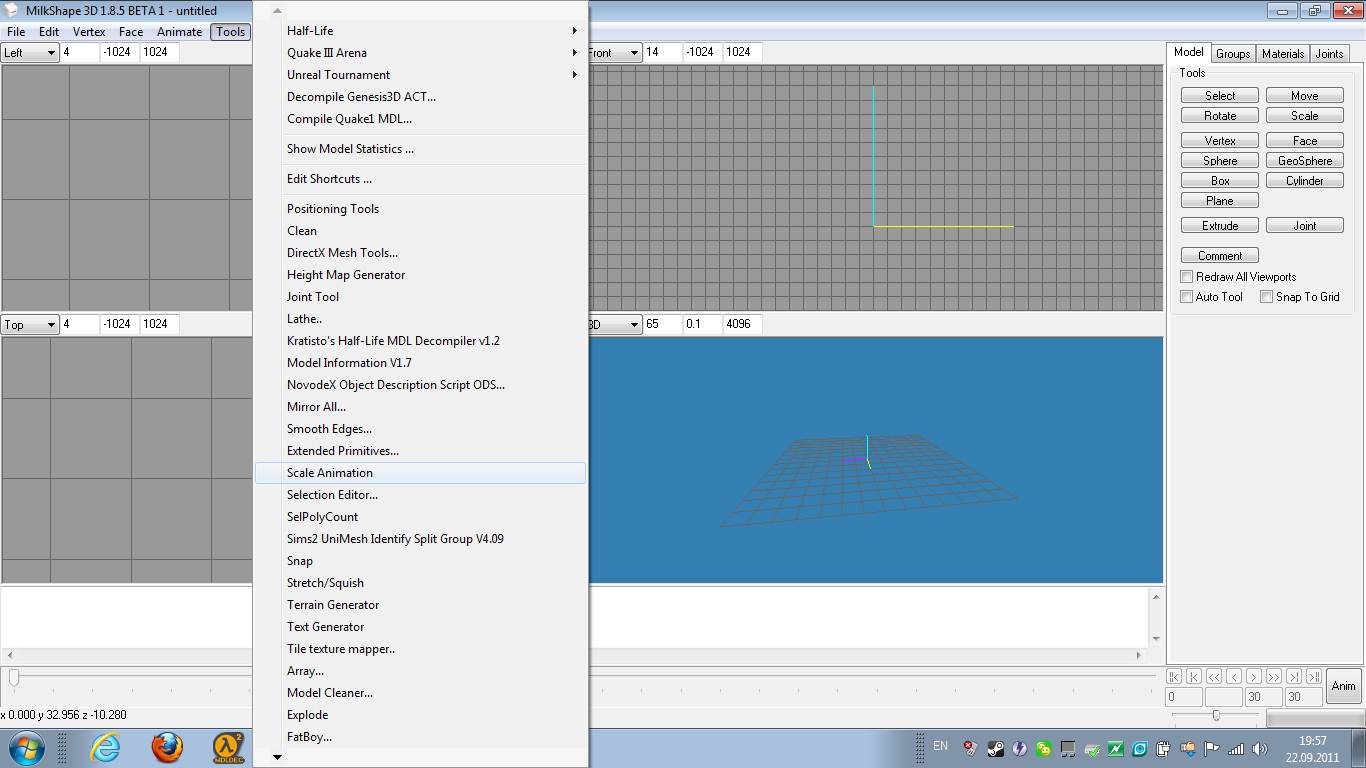Go to next keyframe button

[1294, 677]
